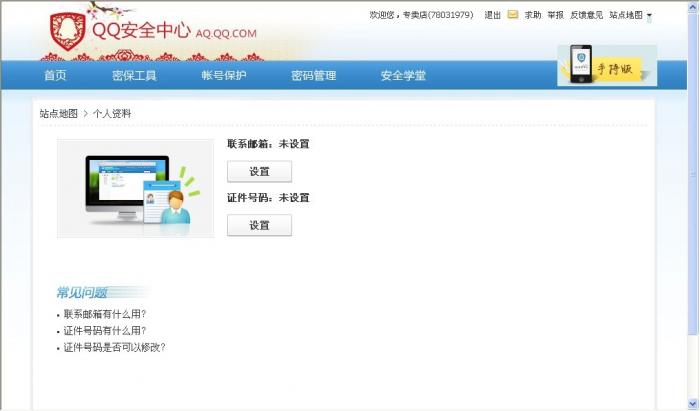Screen dimensions: 700x411
Task: Click the 求助 help link
Action: coord(533,15)
